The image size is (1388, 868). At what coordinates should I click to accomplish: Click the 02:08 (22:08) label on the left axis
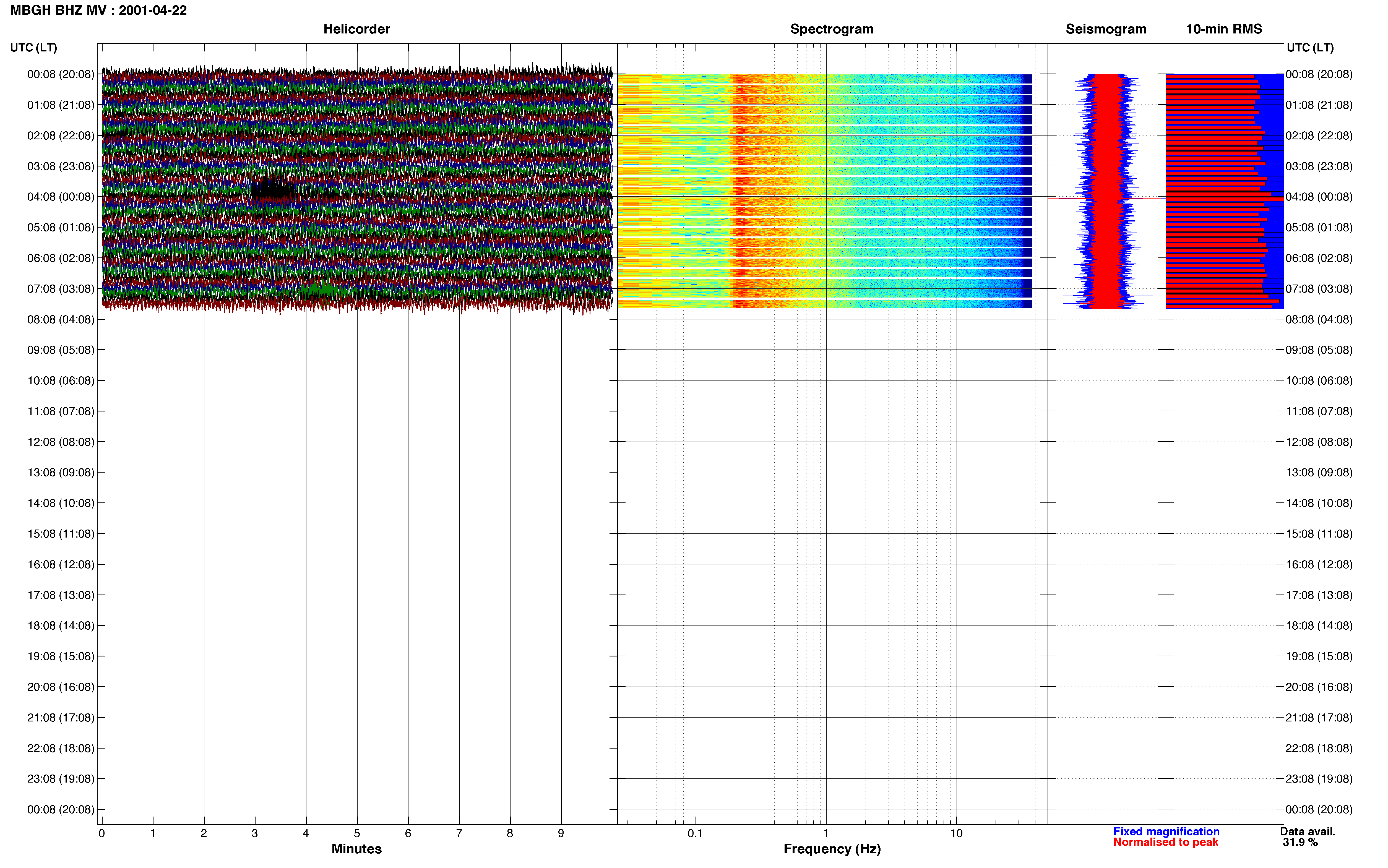(x=61, y=135)
